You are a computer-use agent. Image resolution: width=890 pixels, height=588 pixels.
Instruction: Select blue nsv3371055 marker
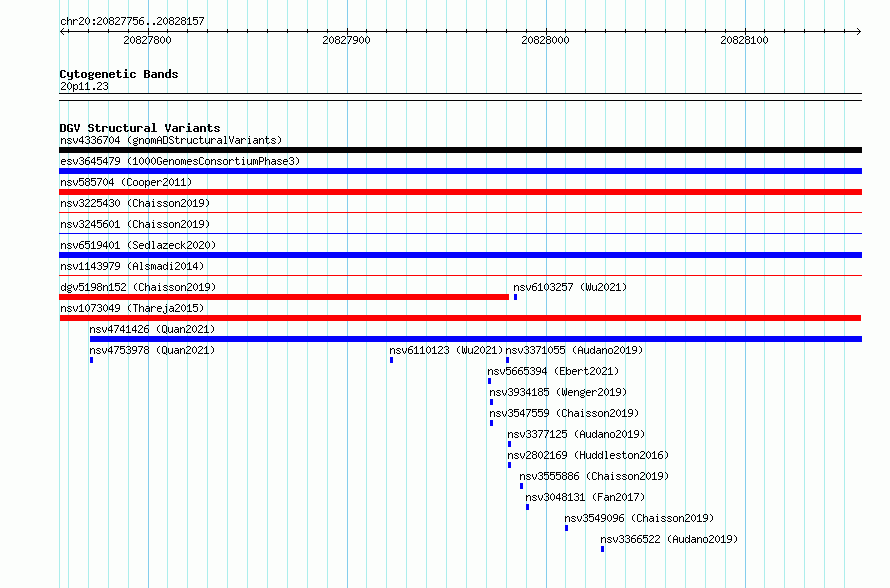[507, 360]
